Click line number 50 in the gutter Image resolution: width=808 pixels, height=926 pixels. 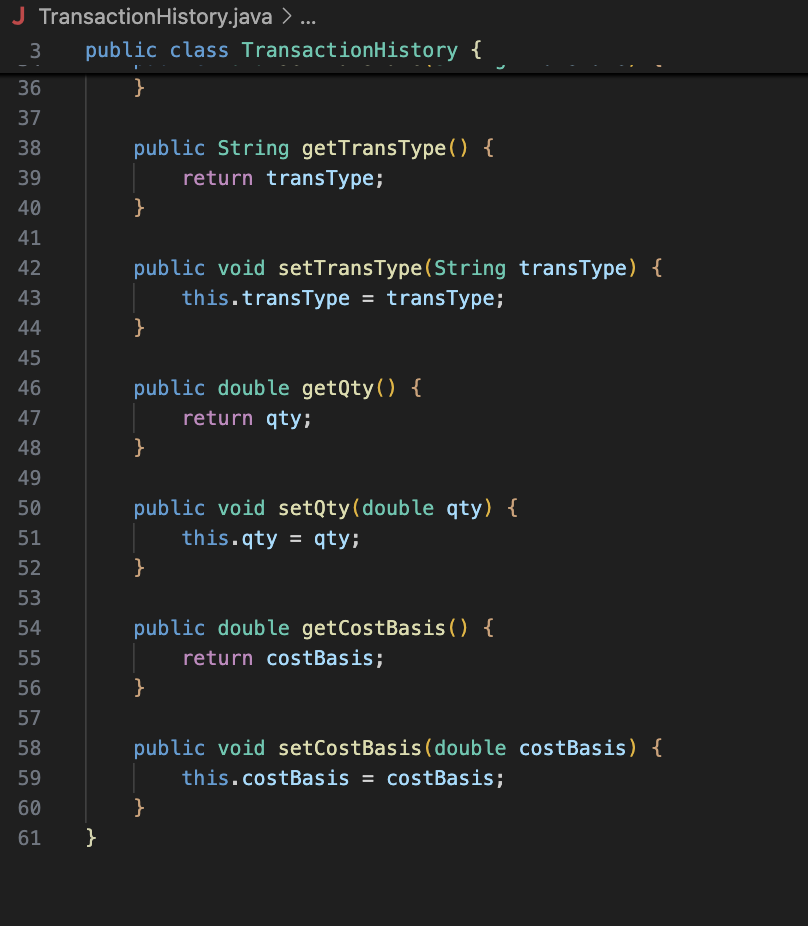tap(30, 508)
